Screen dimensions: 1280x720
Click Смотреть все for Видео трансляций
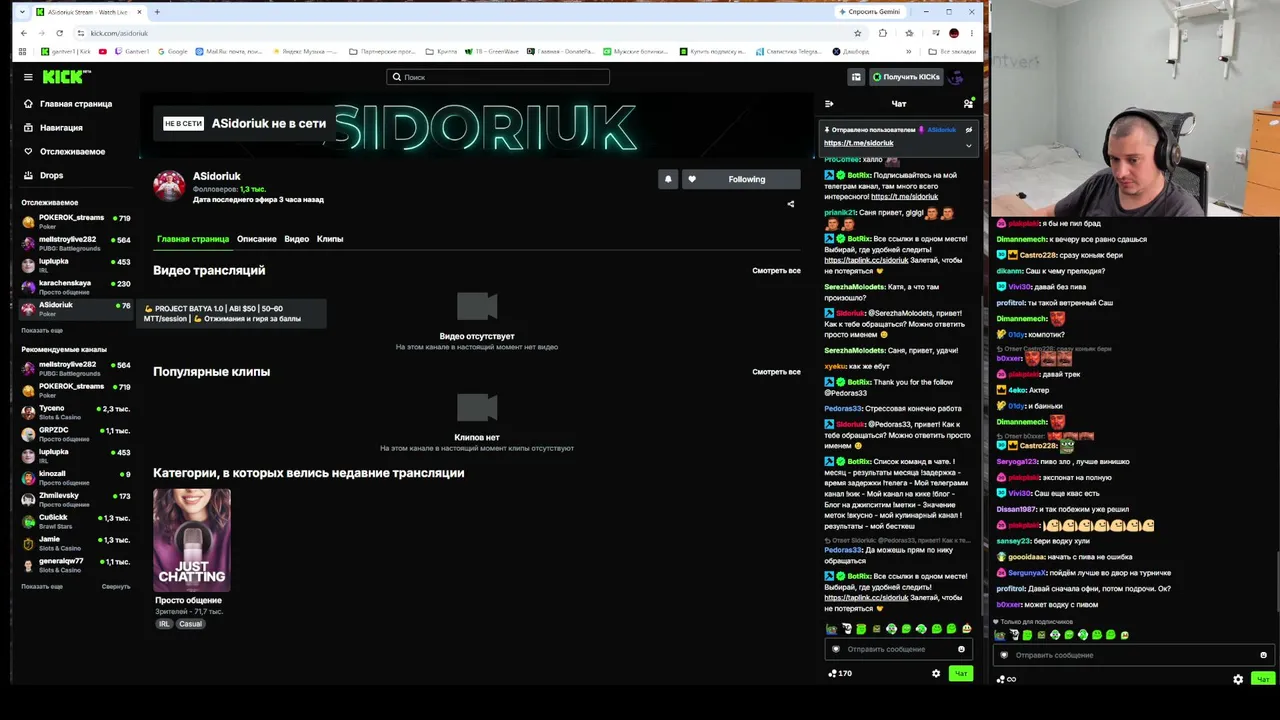pyautogui.click(x=776, y=271)
